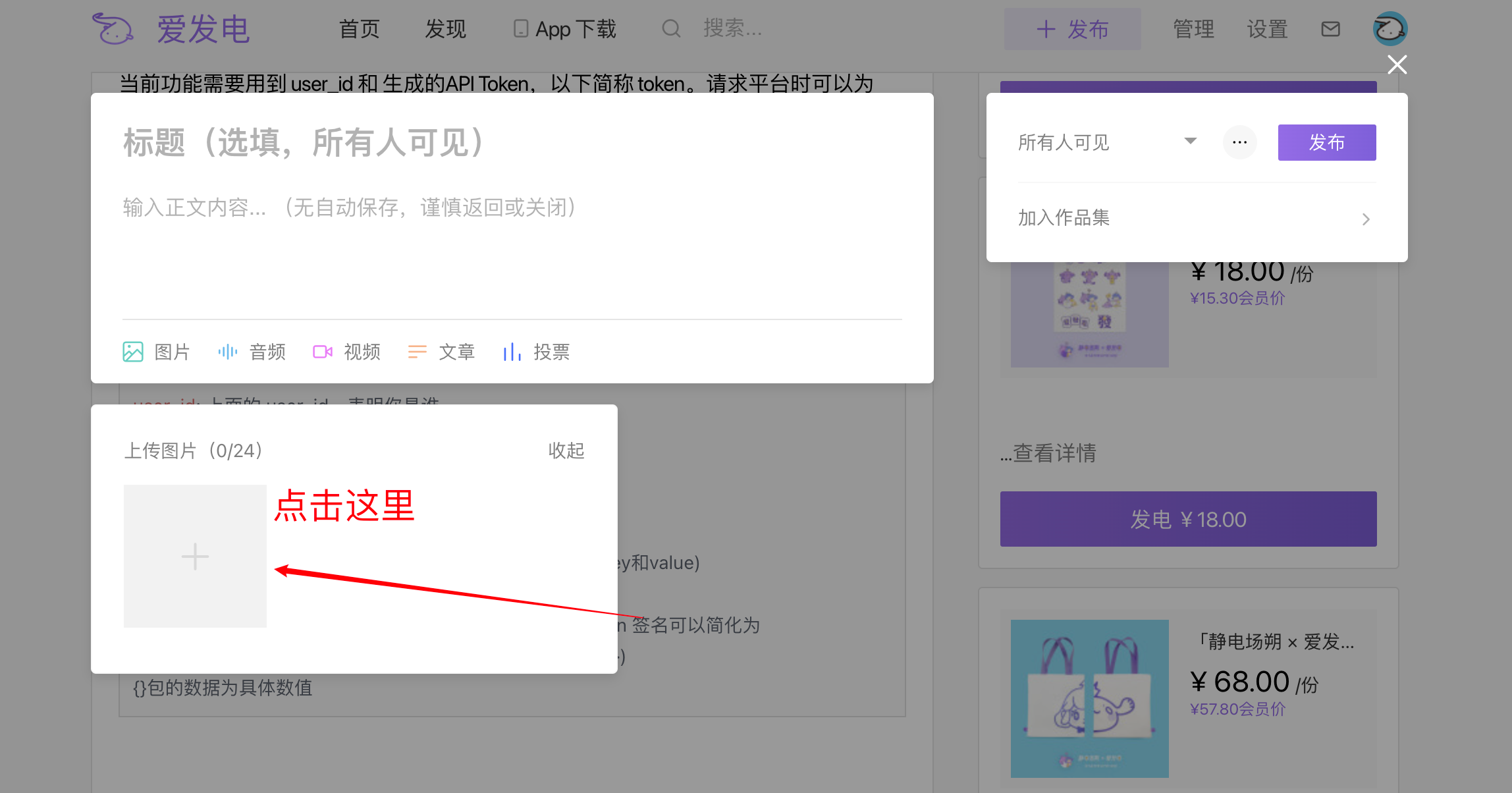The image size is (1512, 793).
Task: Open the mail inbox icon
Action: pyautogui.click(x=1330, y=29)
